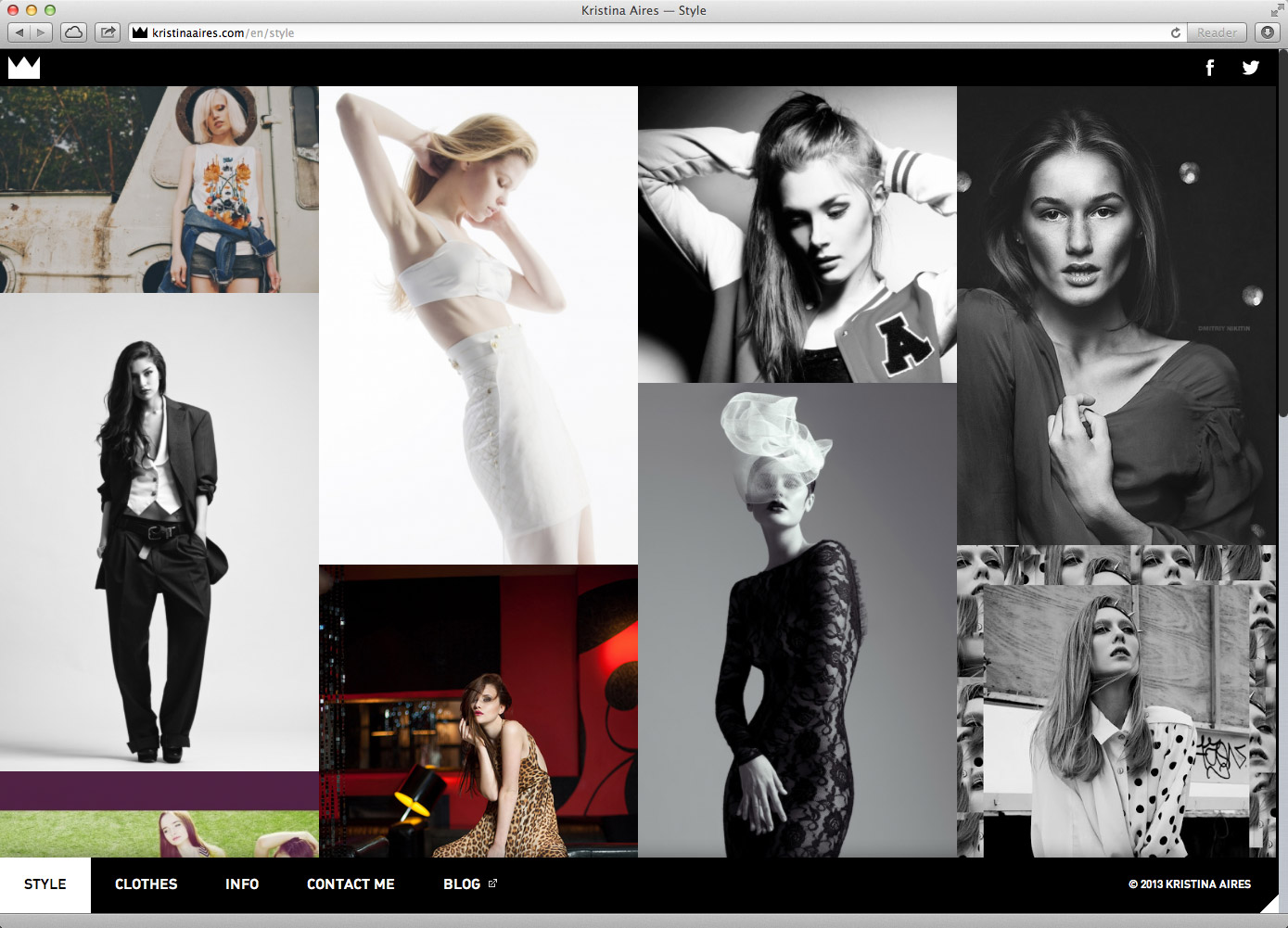
Task: Open the Downloads button in toolbar
Action: (1267, 32)
